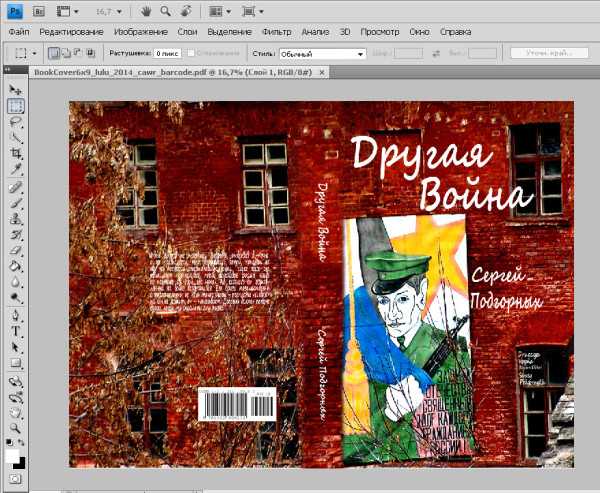The image size is (600, 493).
Task: Select the Clone Stamp tool
Action: pyautogui.click(x=16, y=219)
